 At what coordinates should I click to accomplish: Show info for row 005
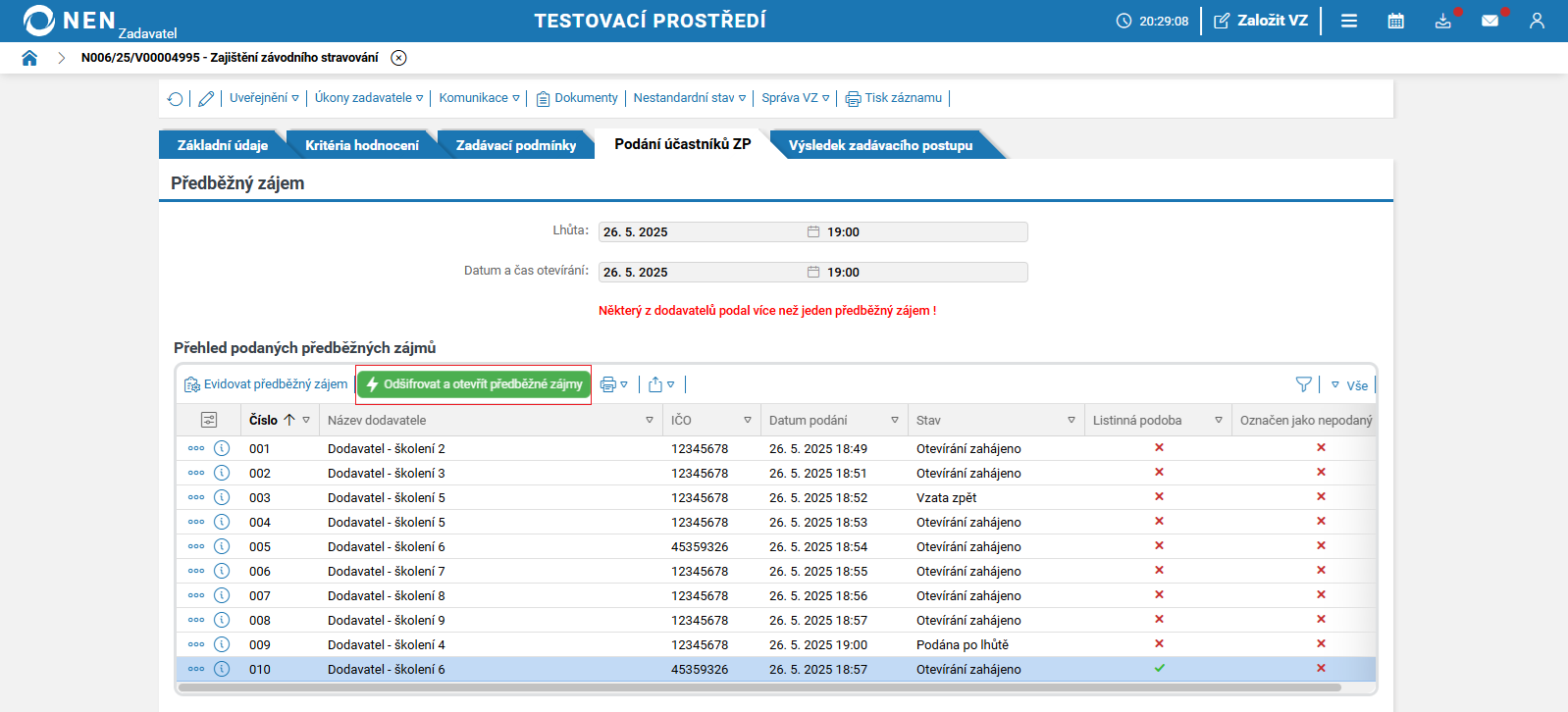tap(222, 546)
